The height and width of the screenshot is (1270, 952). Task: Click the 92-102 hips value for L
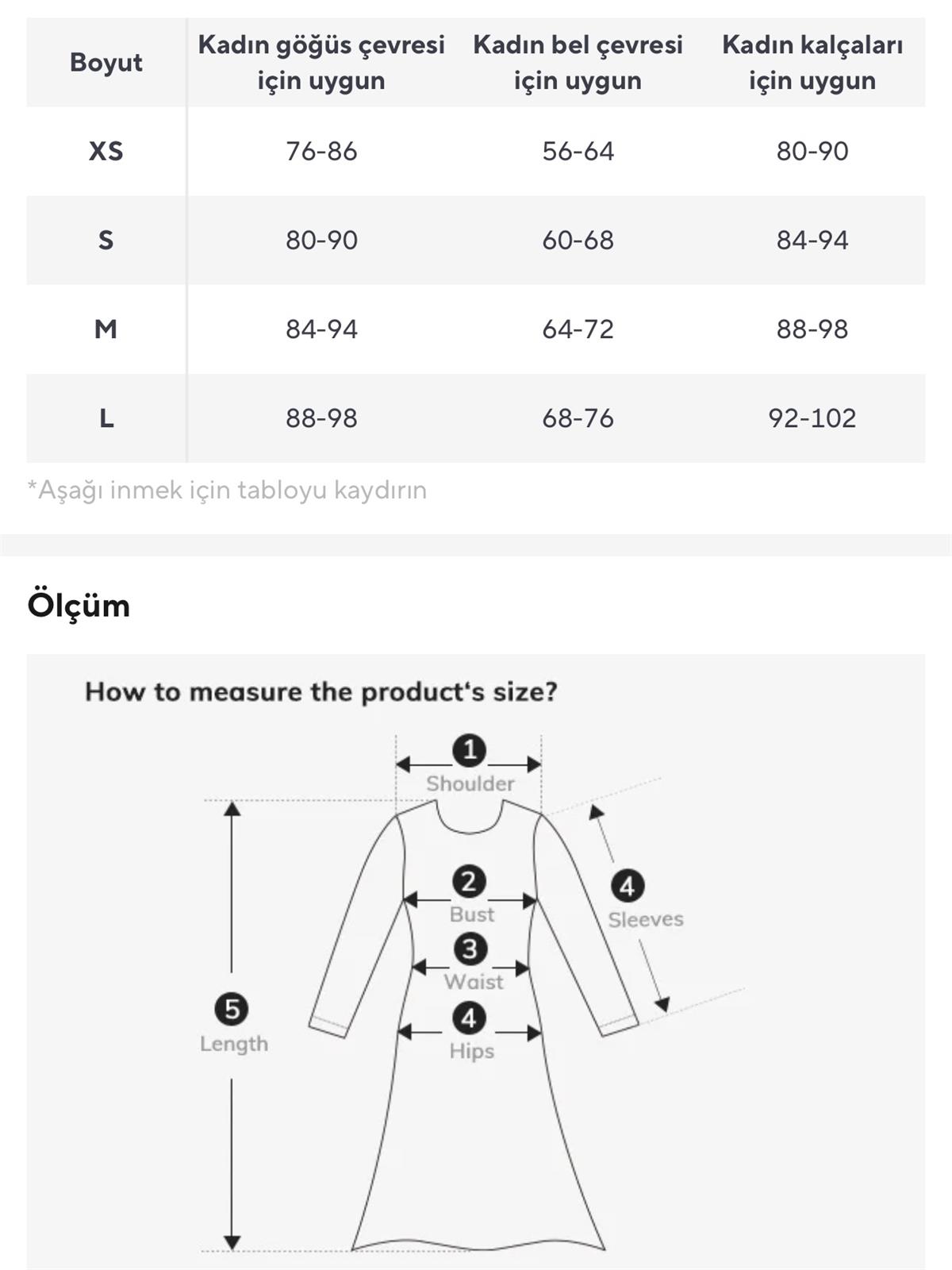click(x=812, y=418)
